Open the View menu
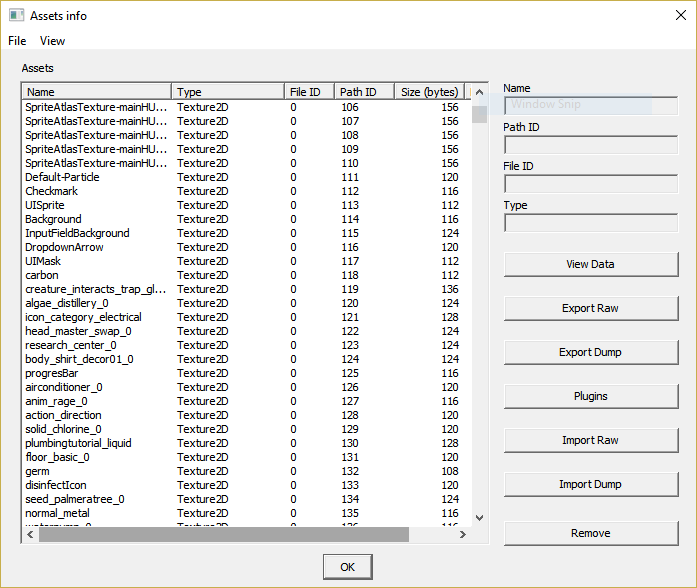This screenshot has width=697, height=588. tap(52, 41)
